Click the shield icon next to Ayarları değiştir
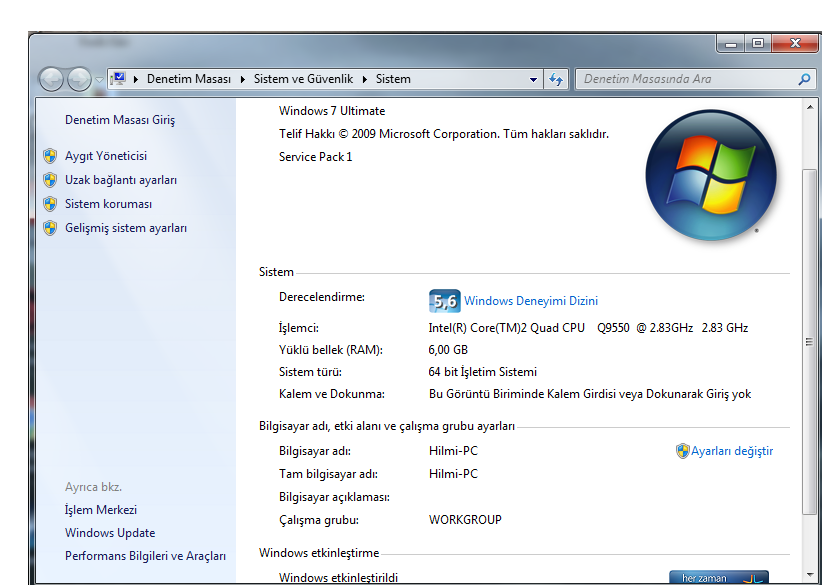This screenshot has height=585, width=822. click(682, 451)
